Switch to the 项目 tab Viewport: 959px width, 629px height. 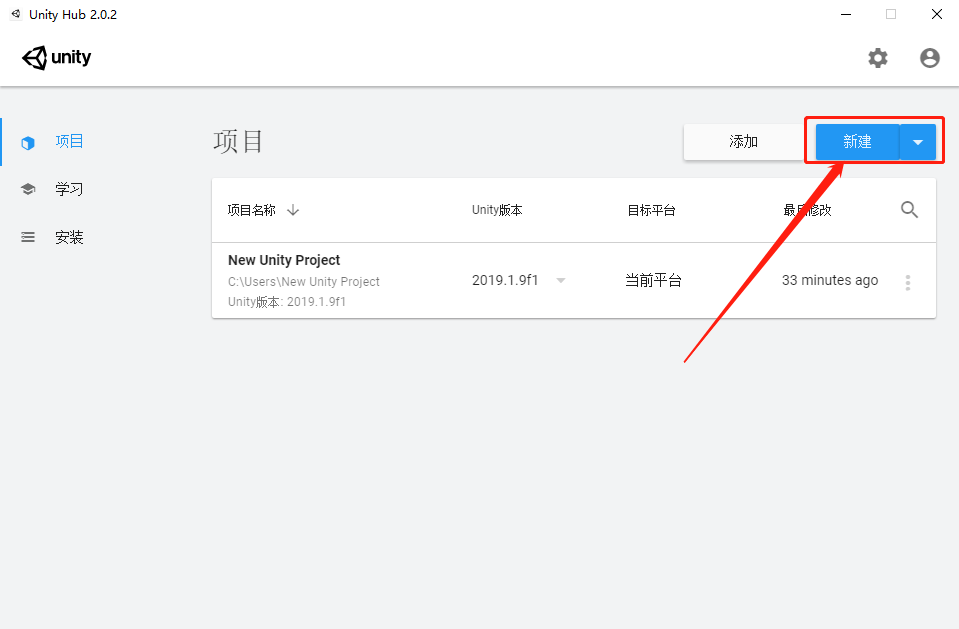point(69,141)
